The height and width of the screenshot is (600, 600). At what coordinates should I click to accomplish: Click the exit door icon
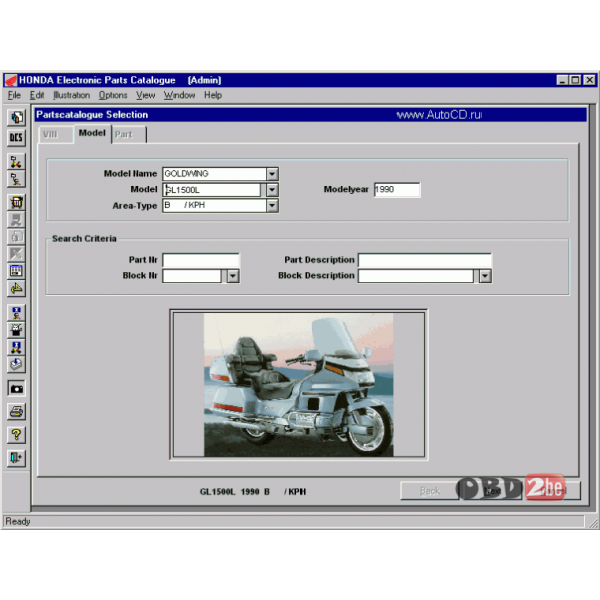point(16,458)
